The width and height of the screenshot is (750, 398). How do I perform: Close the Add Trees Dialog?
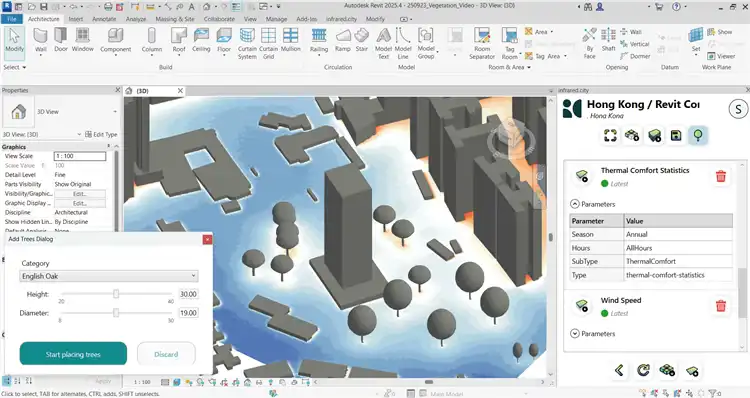pyautogui.click(x=207, y=239)
